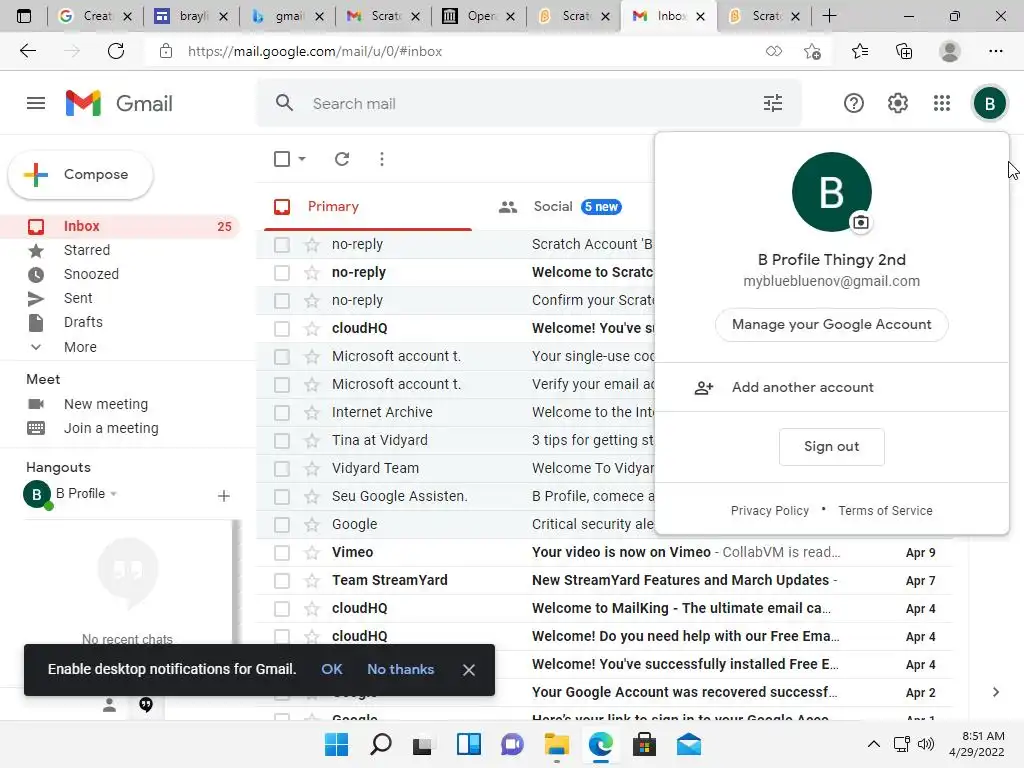The image size is (1024, 768).
Task: Open Microsoft Store from taskbar
Action: tap(644, 744)
